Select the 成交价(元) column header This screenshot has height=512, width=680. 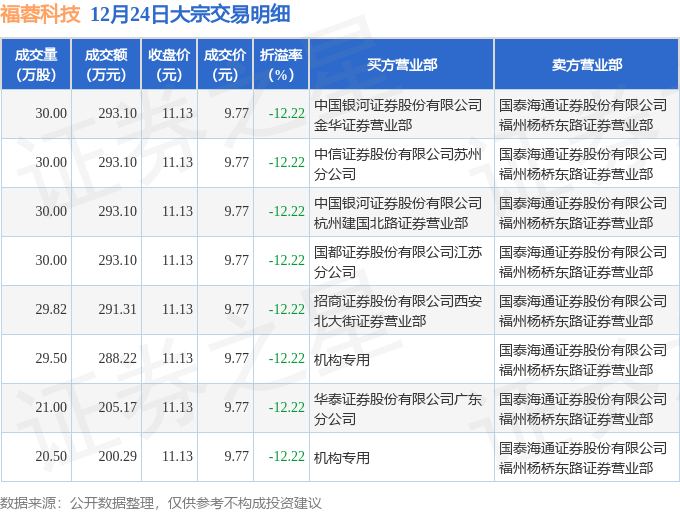click(x=225, y=65)
